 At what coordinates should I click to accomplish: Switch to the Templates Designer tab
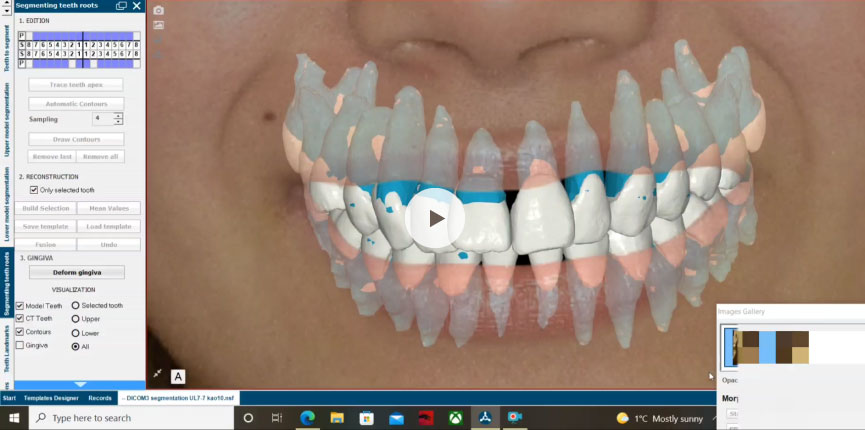point(51,398)
